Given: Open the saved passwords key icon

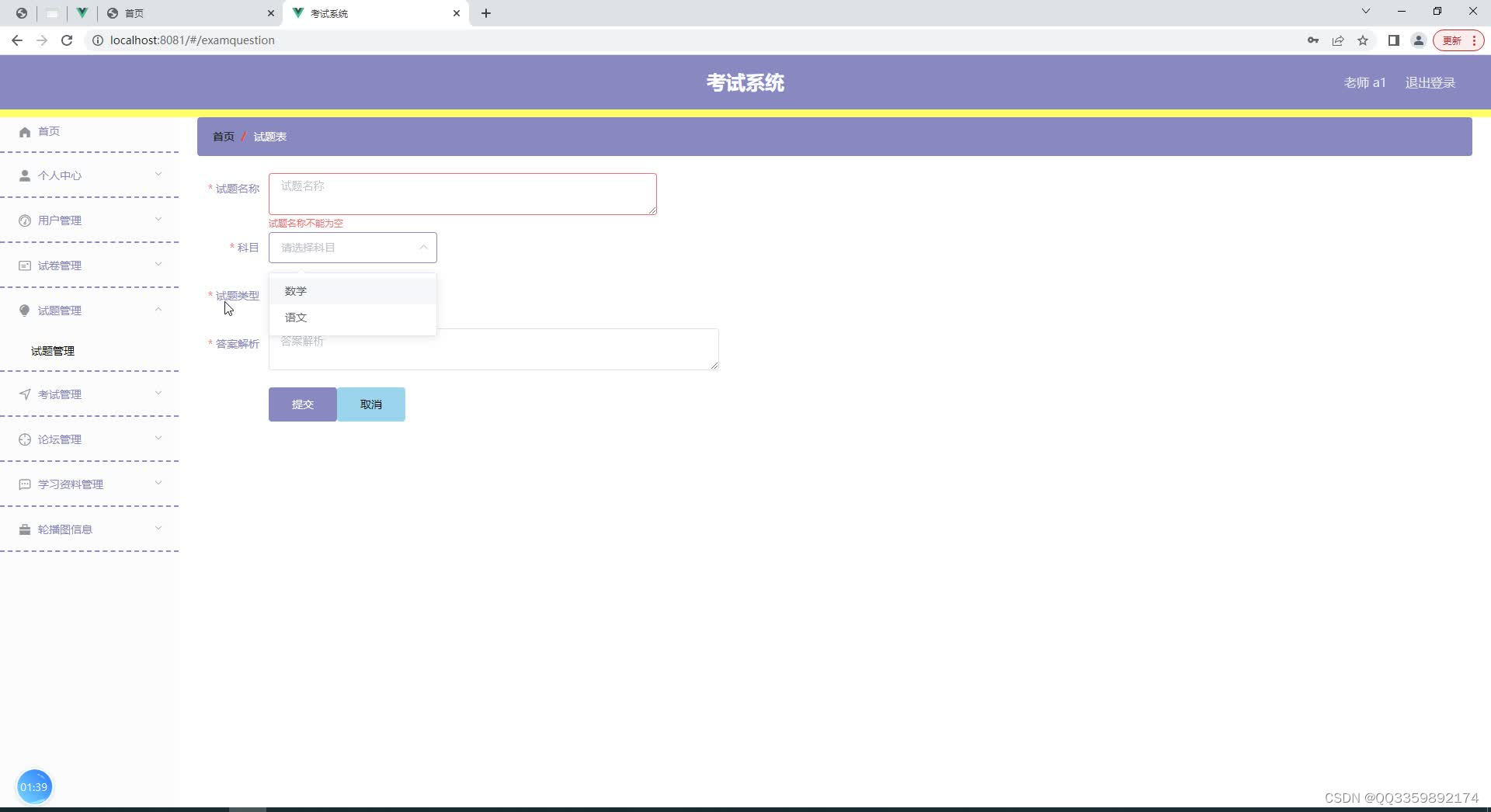Looking at the screenshot, I should coord(1313,40).
